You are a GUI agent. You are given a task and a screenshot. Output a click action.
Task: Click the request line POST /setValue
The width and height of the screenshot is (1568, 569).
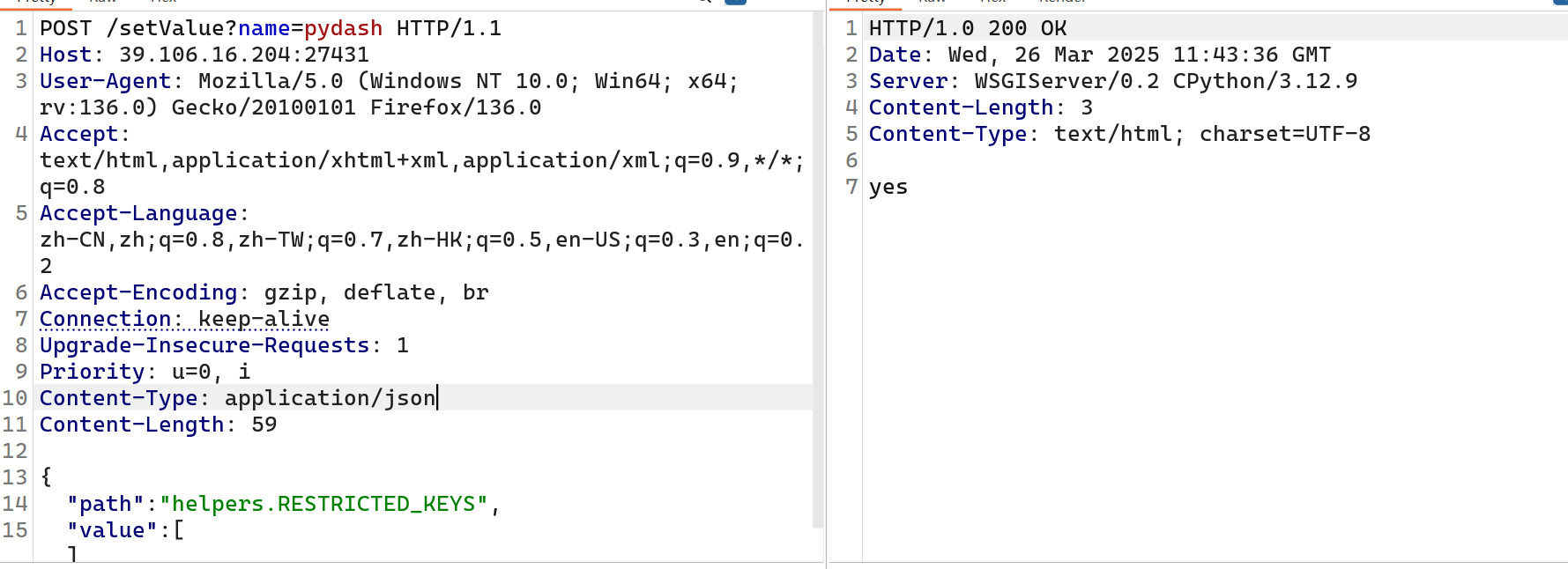click(x=271, y=28)
